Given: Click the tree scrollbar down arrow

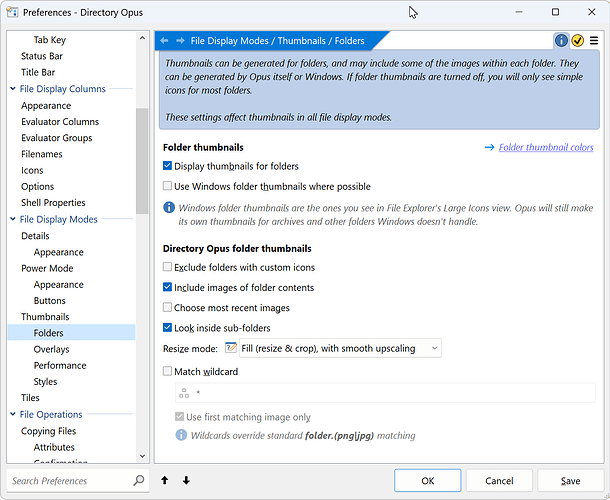Looking at the screenshot, I should click(x=142, y=456).
